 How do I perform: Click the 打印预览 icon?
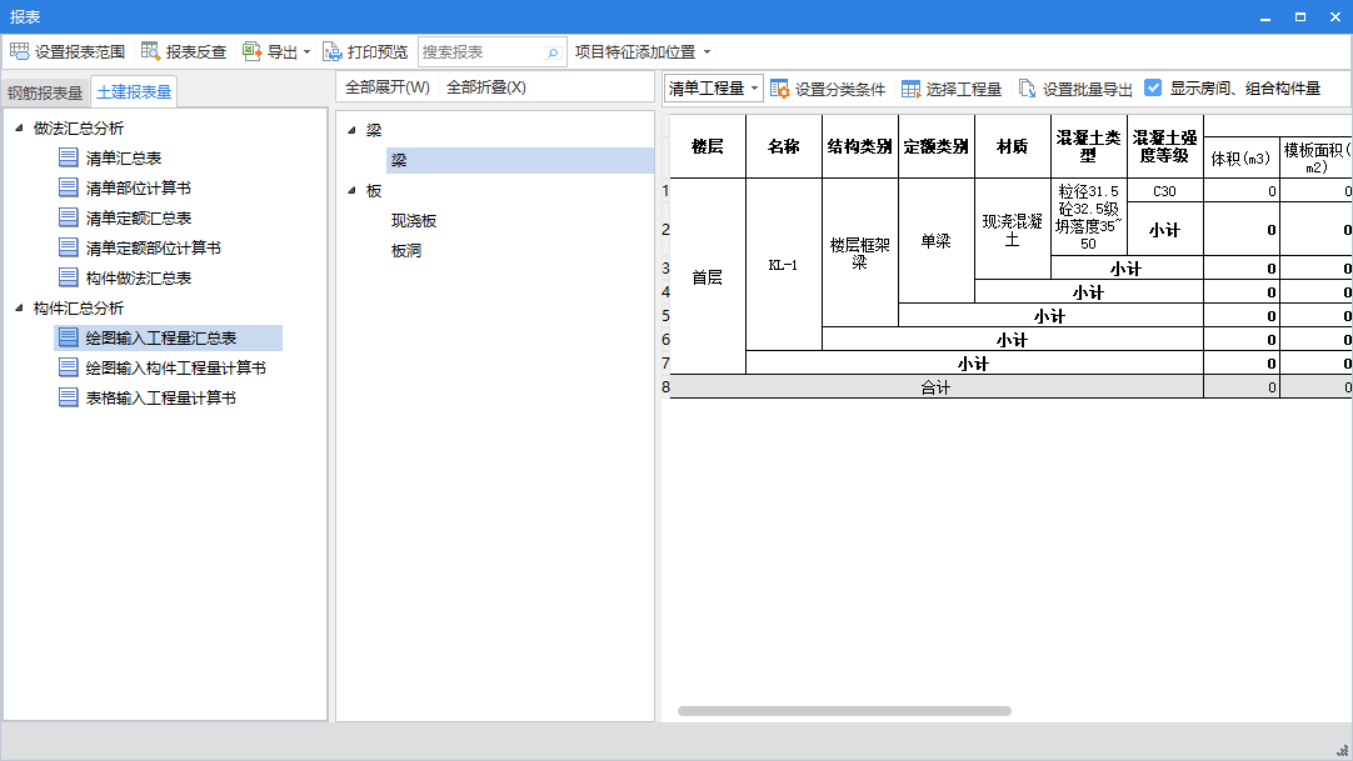point(333,51)
